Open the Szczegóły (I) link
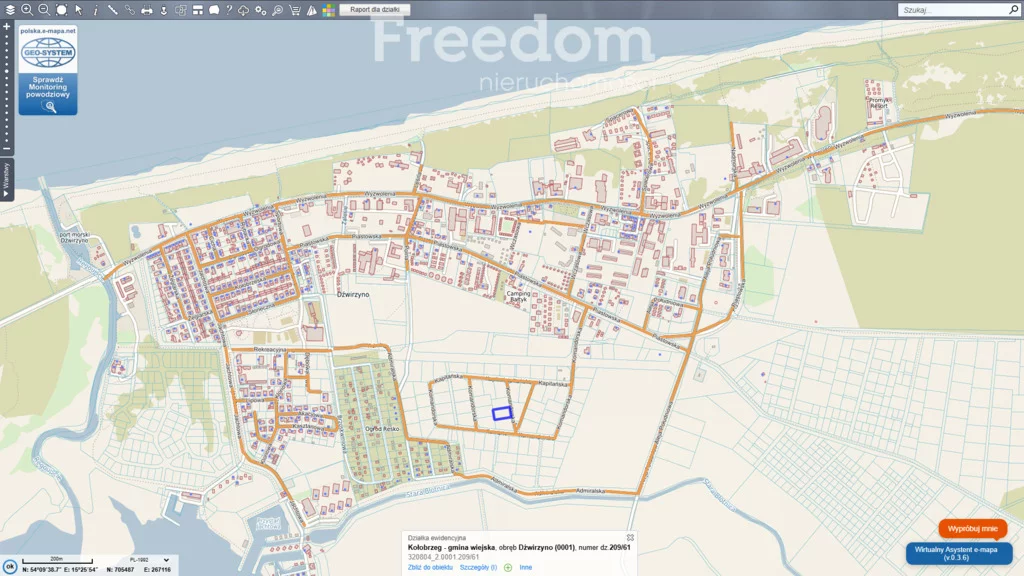 (478, 567)
